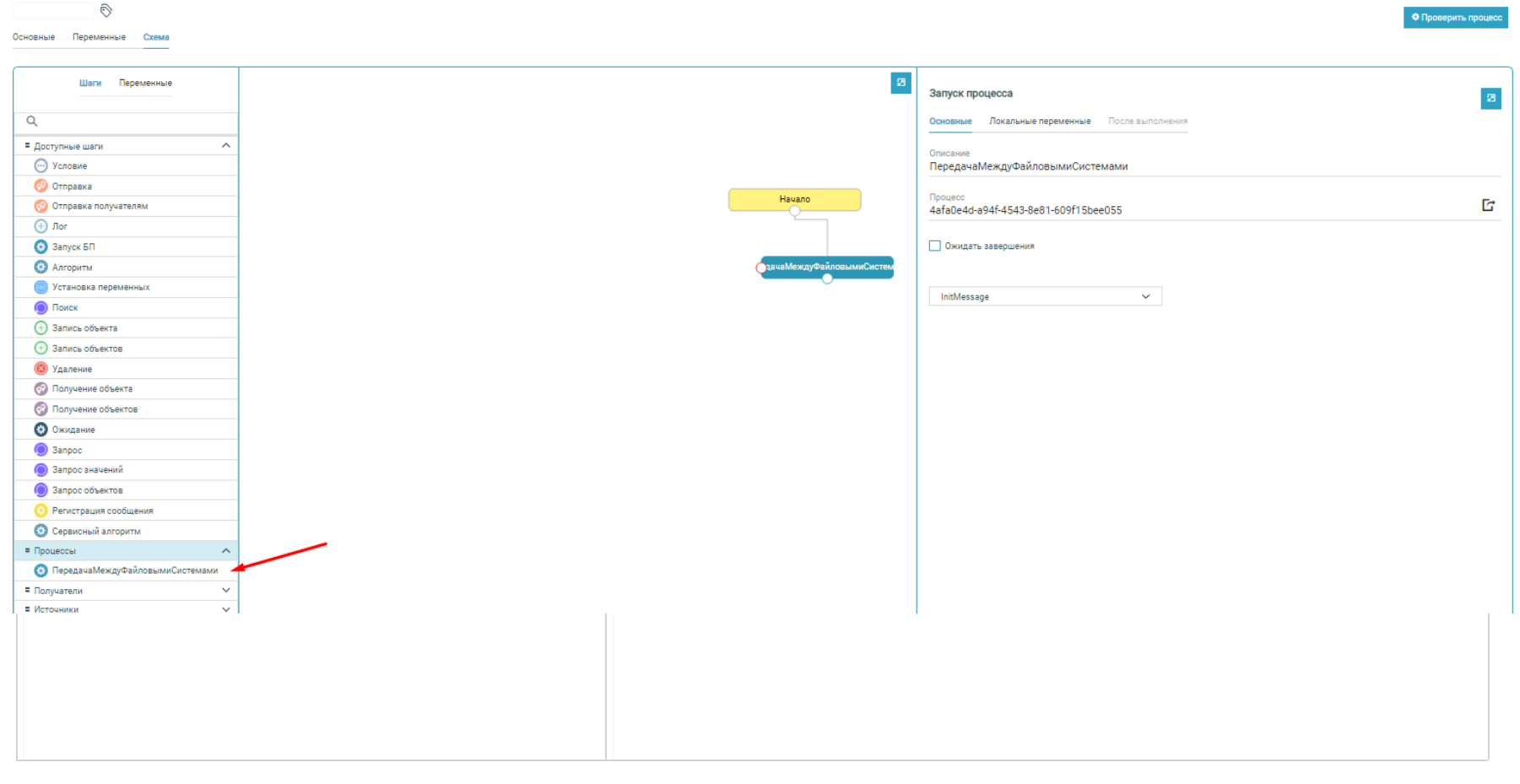Click the tag icon at the top
The width and height of the screenshot is (1520, 784).
pos(106,11)
